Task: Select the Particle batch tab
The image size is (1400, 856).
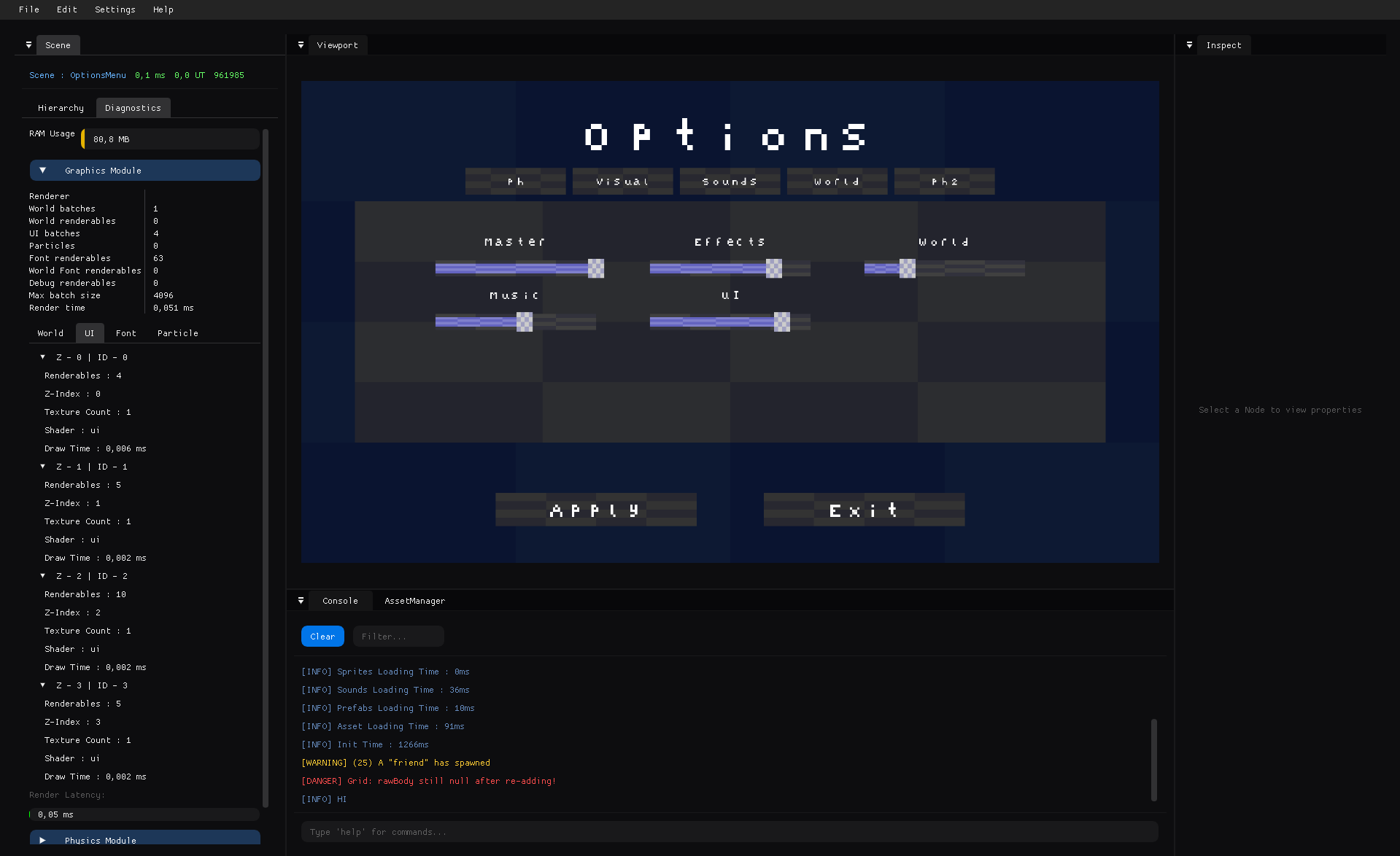Action: (177, 333)
